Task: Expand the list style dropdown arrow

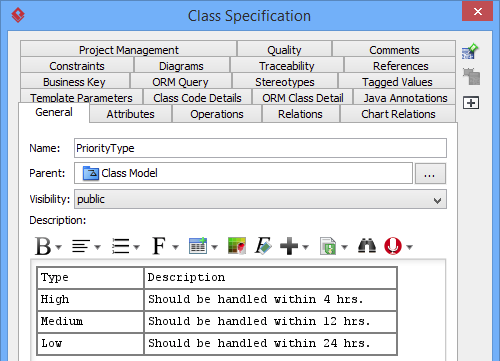Action: (x=136, y=247)
